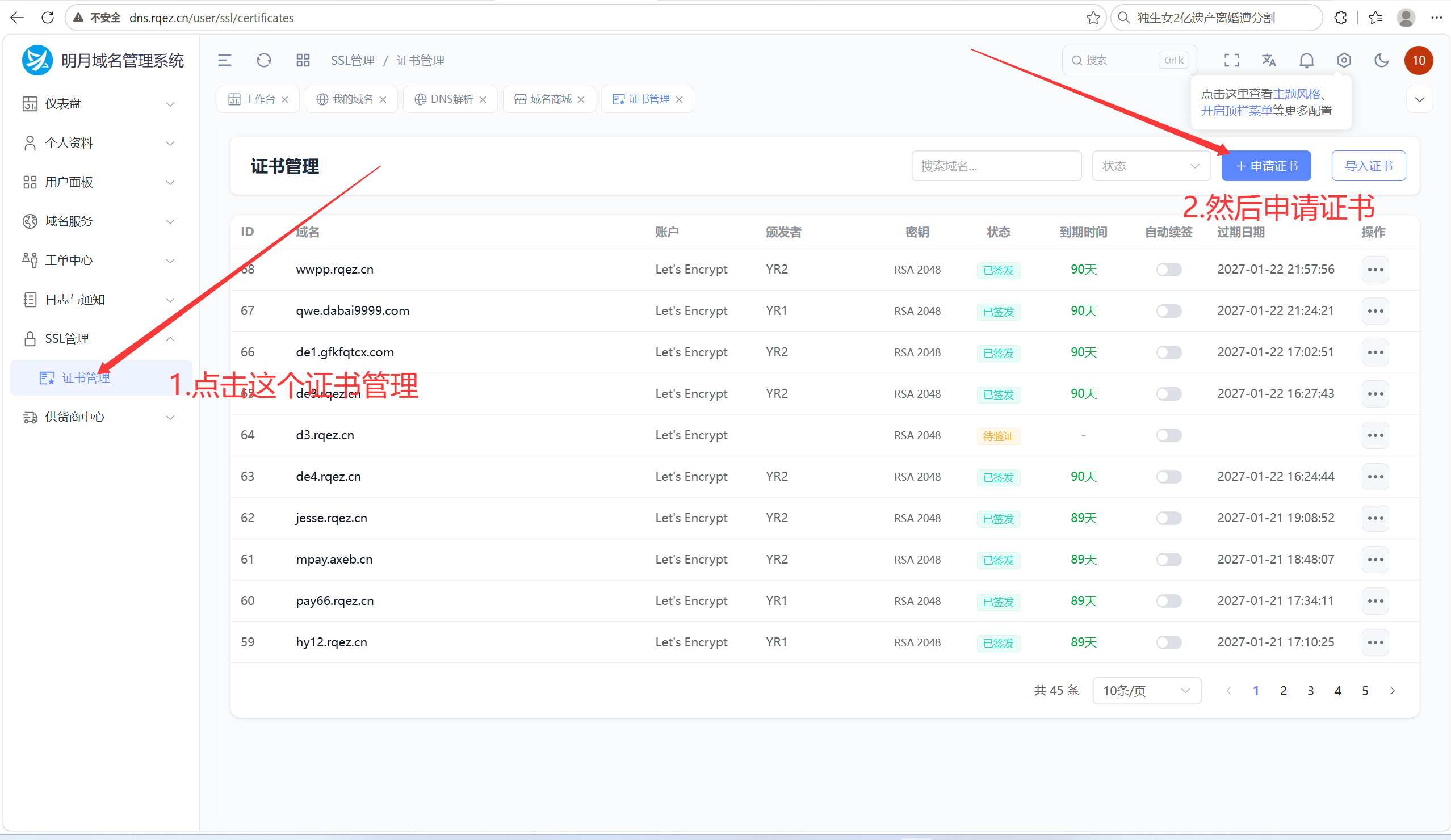Image resolution: width=1451 pixels, height=840 pixels.
Task: Open the apps grid icon in header
Action: [x=303, y=61]
